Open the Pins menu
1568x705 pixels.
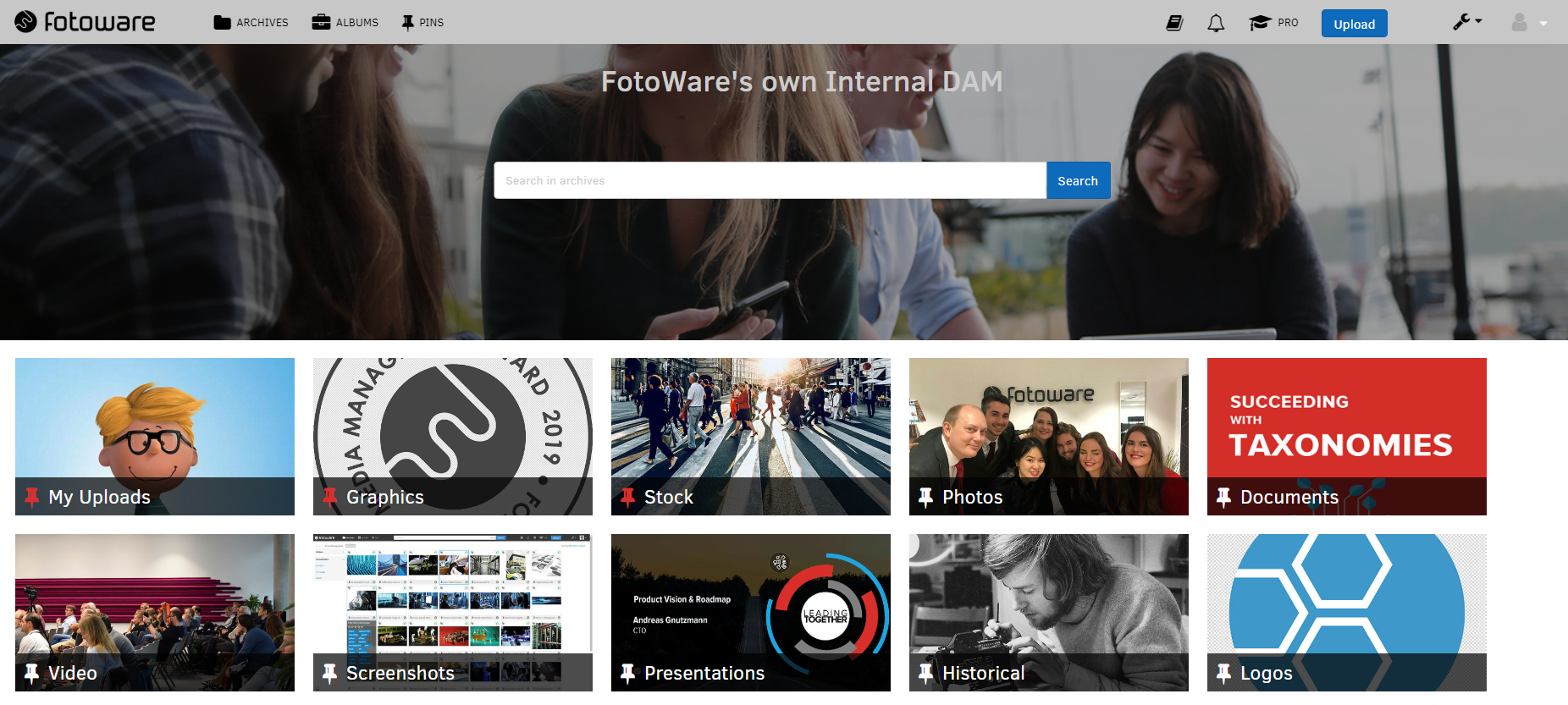point(422,23)
